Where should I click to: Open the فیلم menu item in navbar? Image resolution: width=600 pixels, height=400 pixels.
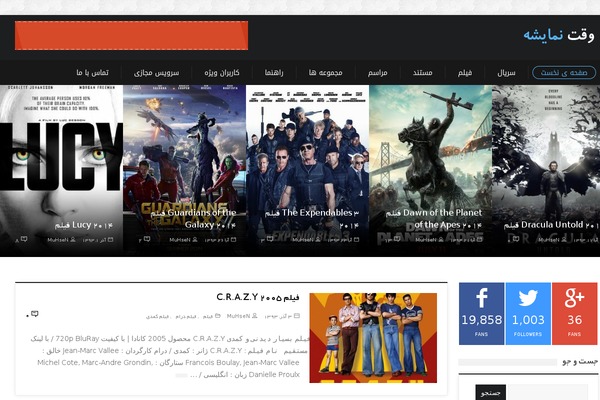[465, 72]
